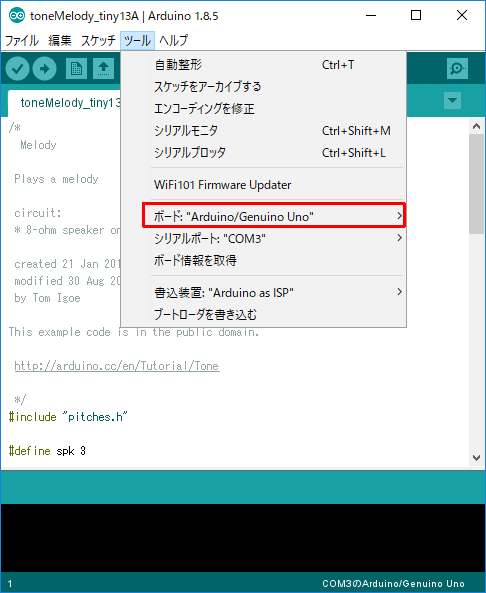Screen dimensions: 486x593
Task: Click the editor scrollbar down arrow
Action: tap(477, 458)
